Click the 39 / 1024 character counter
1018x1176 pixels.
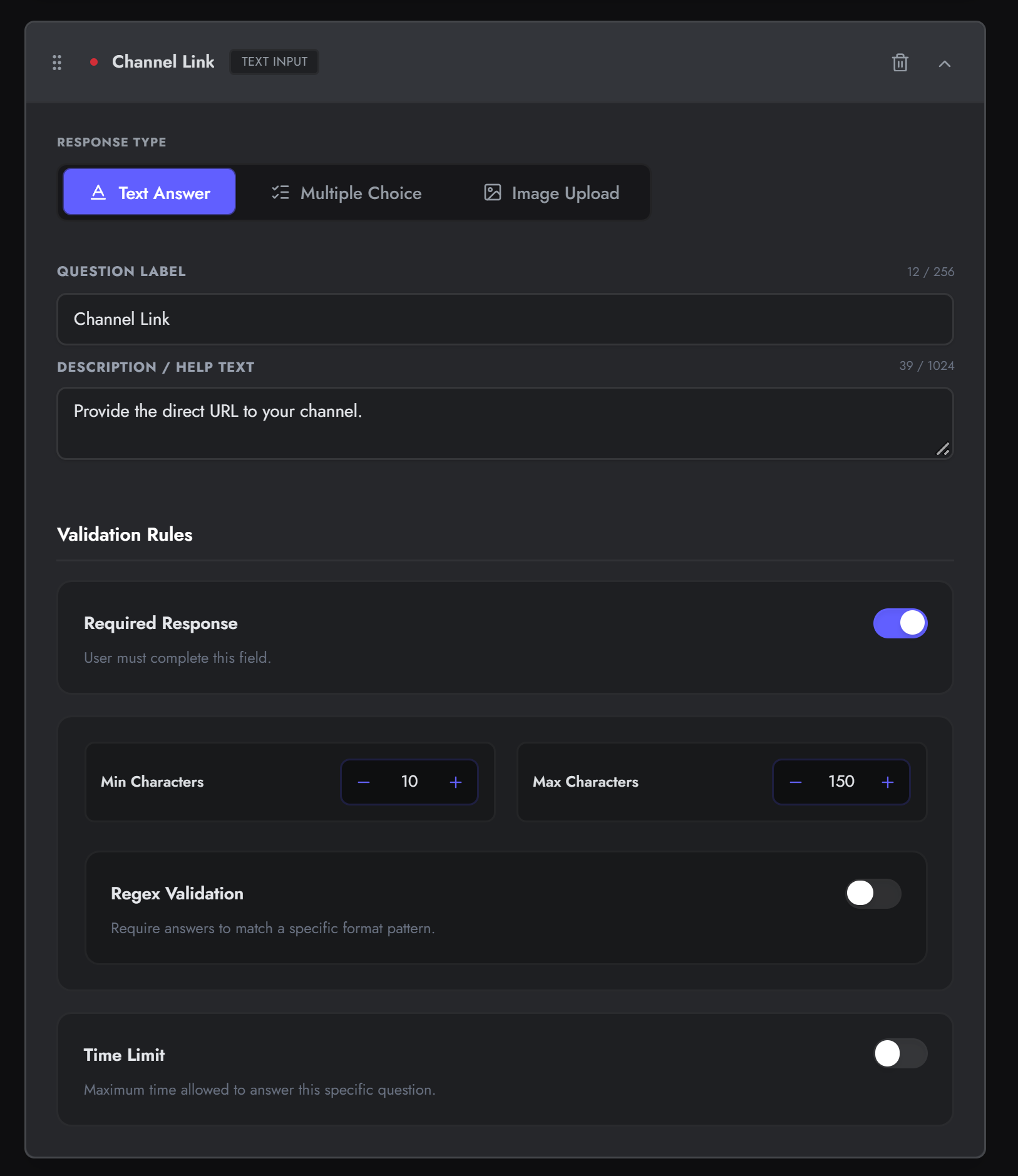(x=927, y=366)
